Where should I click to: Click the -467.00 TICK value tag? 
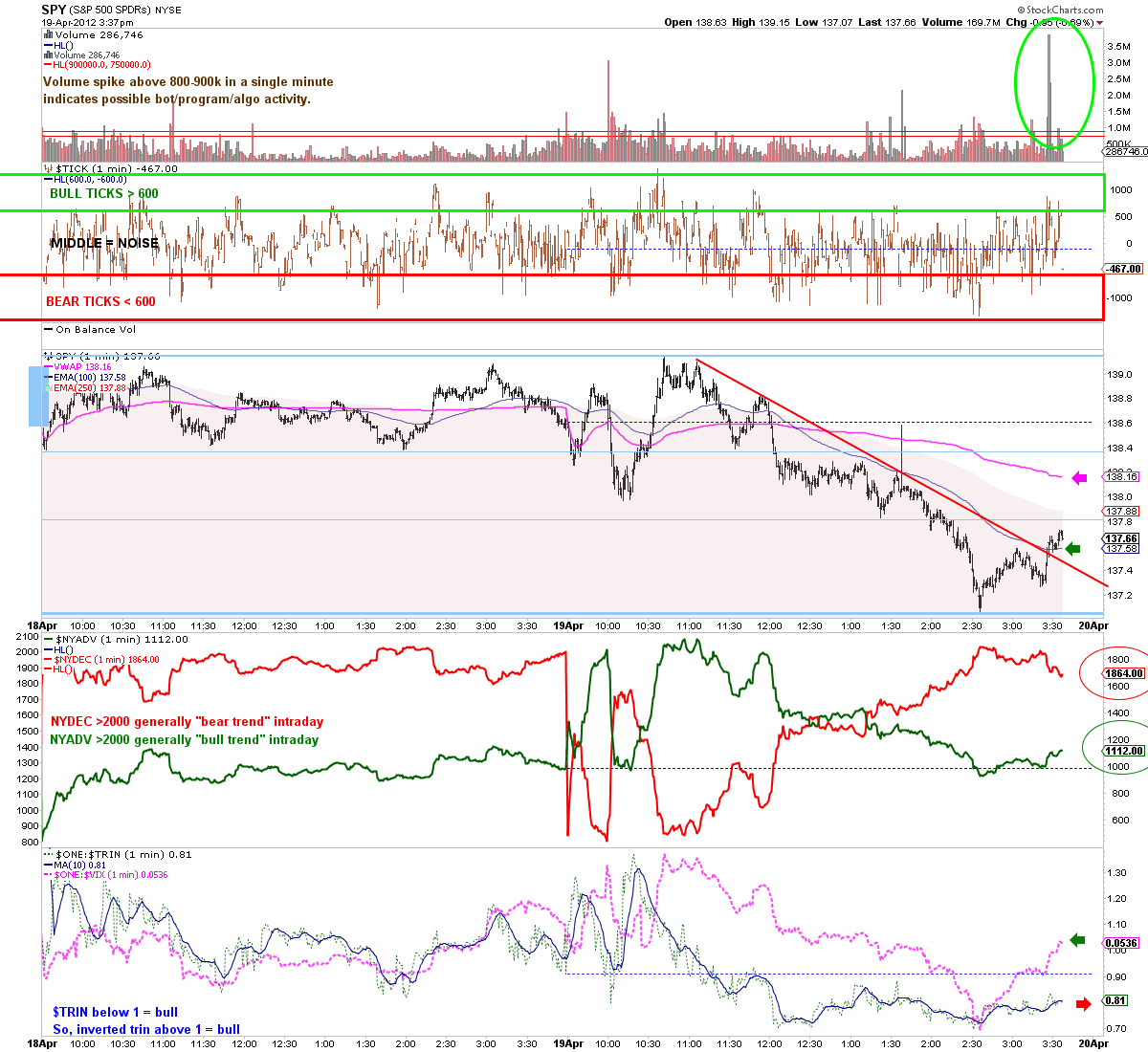[1121, 269]
